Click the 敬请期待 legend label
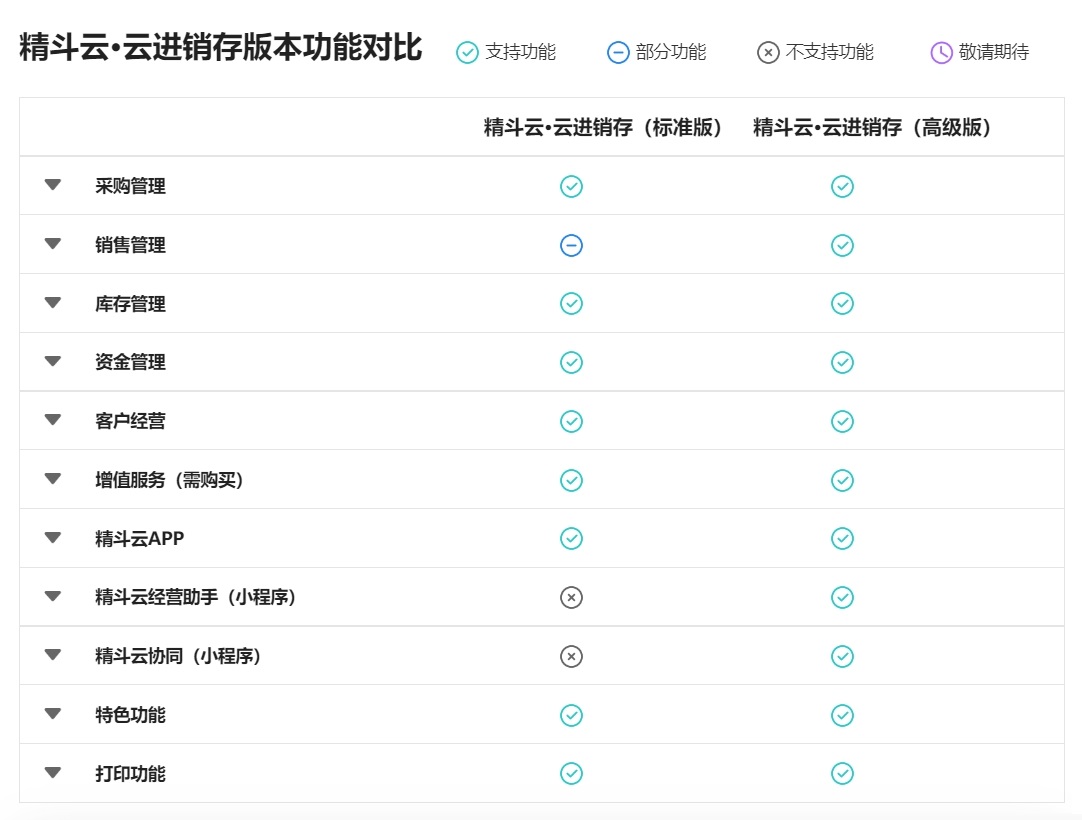 (x=994, y=52)
